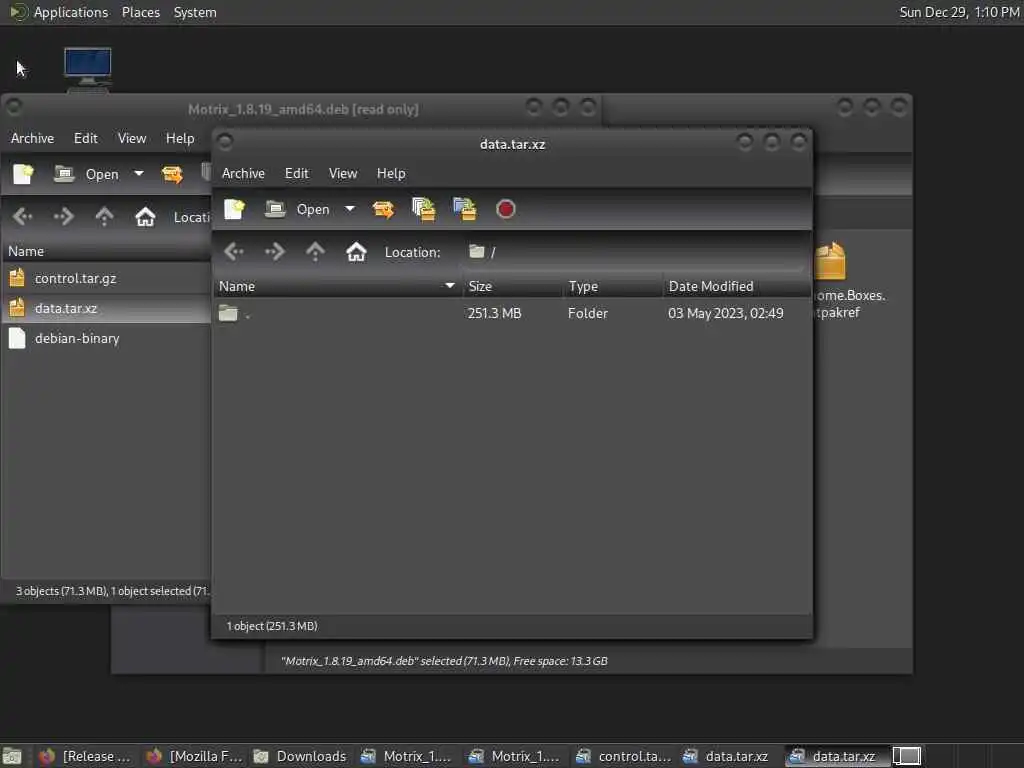Open View menu in data.tar.xz window
The height and width of the screenshot is (768, 1024).
click(x=343, y=173)
